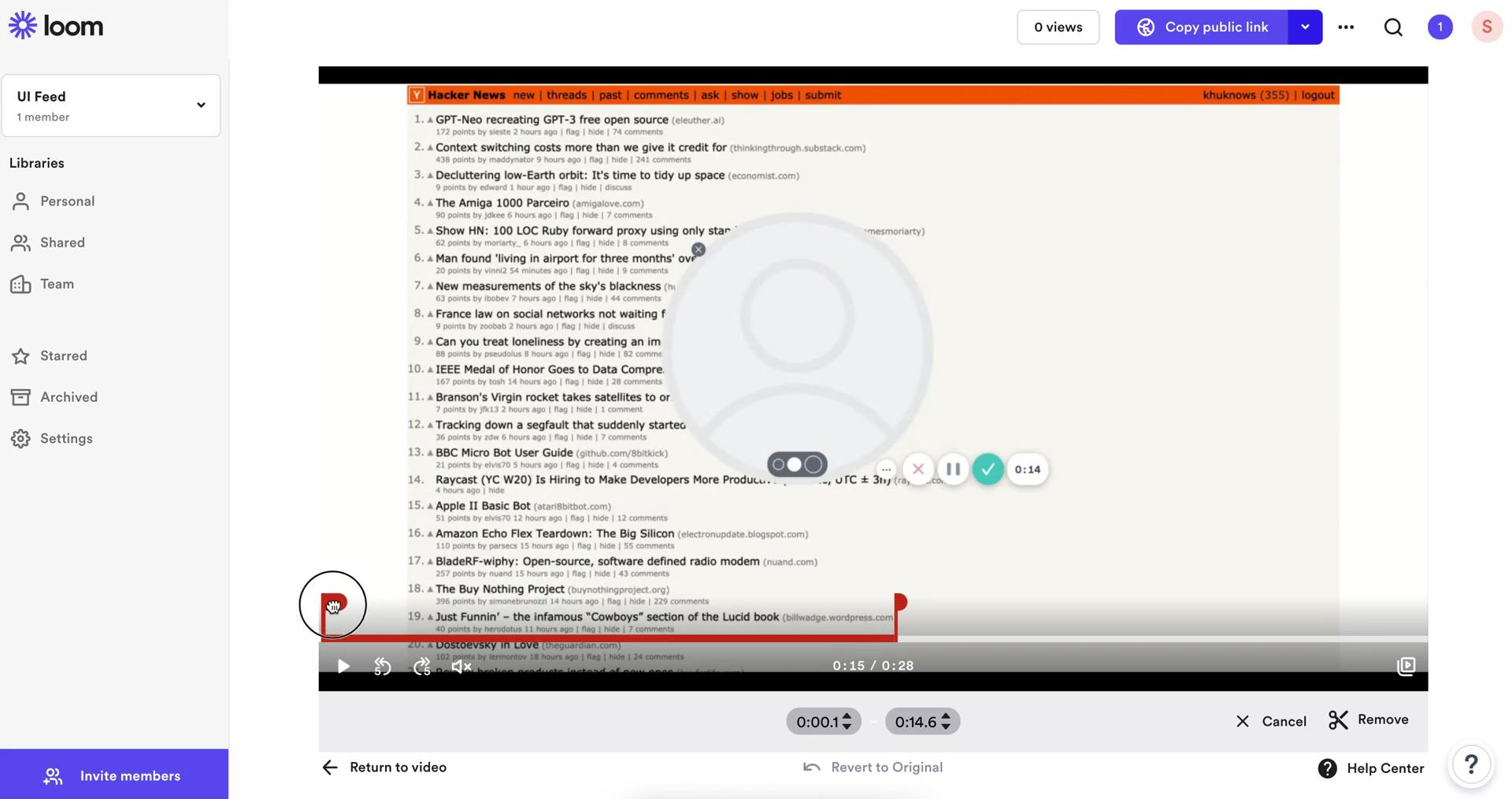Open the notifications badge showing 1
Viewport: 1512px width, 799px height.
(1440, 28)
